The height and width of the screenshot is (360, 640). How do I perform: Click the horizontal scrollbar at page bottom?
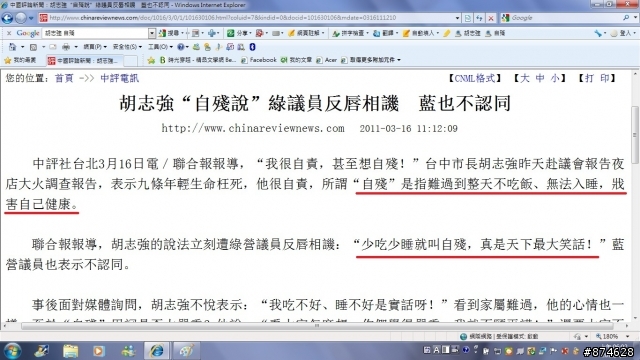click(317, 326)
